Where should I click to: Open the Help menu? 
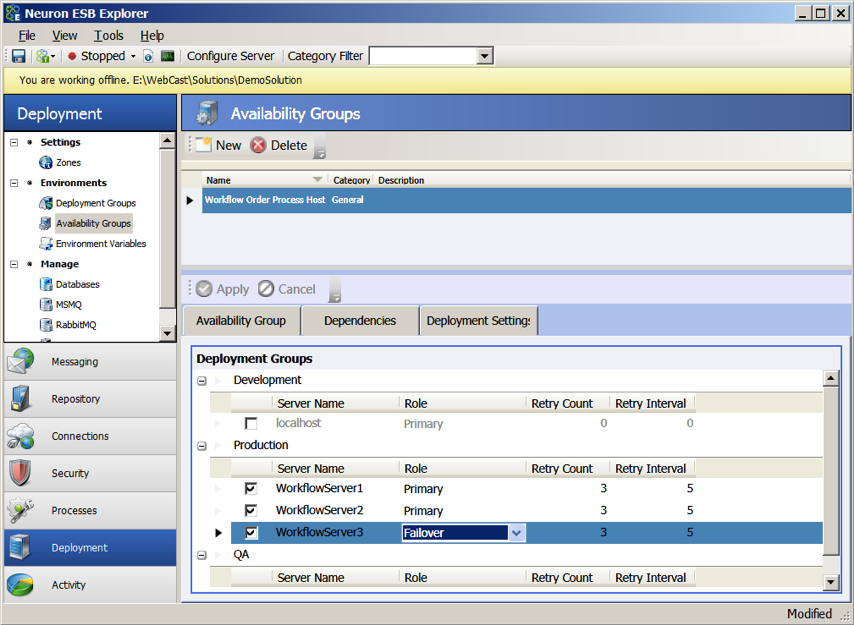[x=152, y=35]
